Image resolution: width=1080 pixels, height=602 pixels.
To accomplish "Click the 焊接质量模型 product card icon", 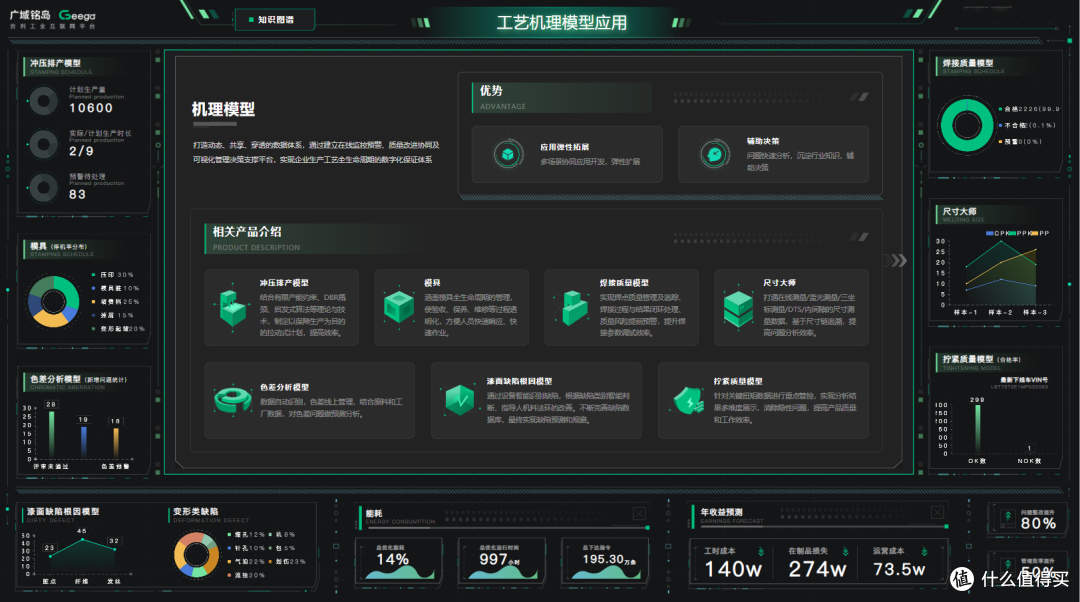I will [571, 307].
